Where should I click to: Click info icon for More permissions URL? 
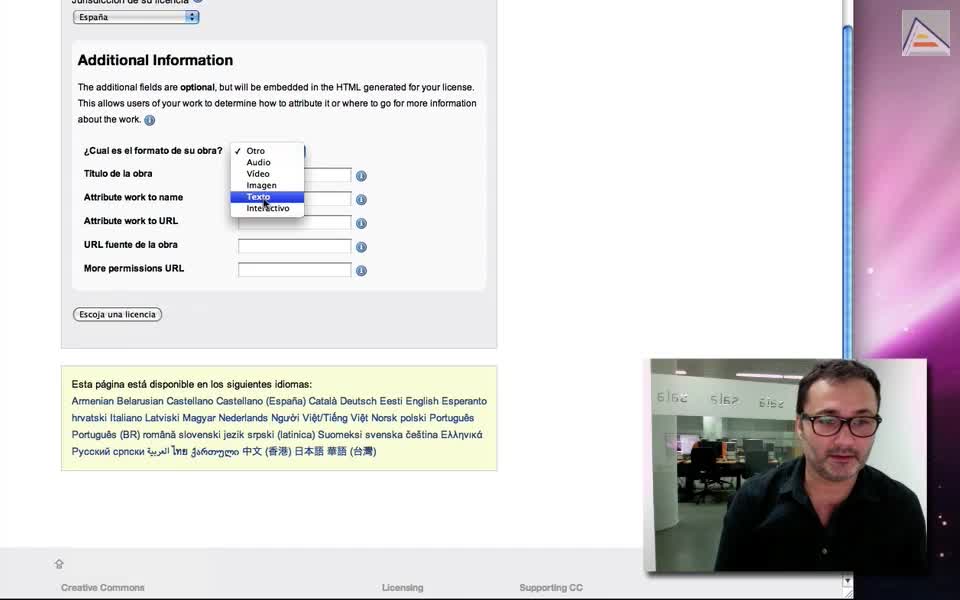361,271
